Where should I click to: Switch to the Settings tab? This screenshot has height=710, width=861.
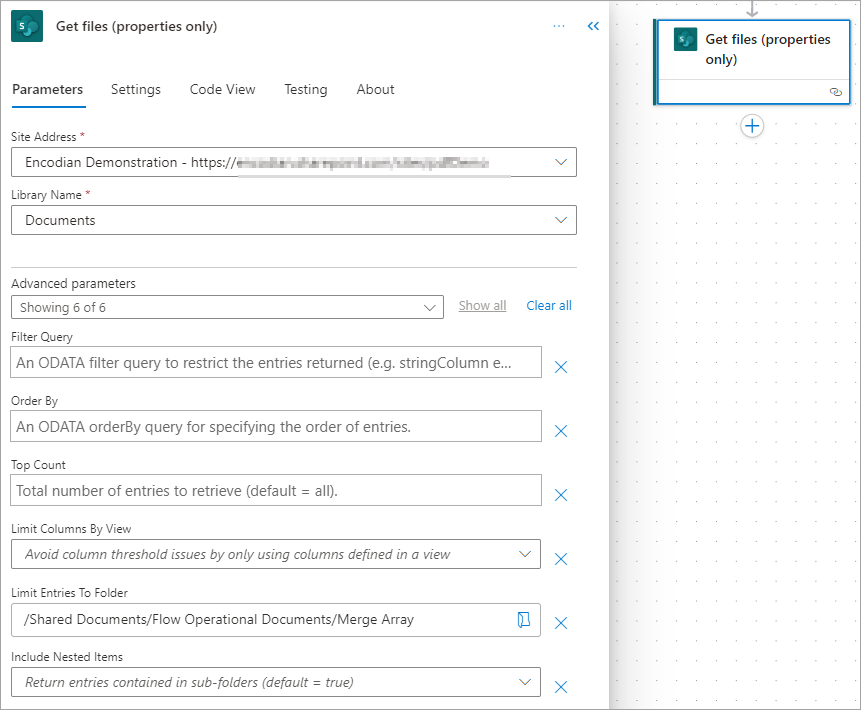tap(136, 90)
